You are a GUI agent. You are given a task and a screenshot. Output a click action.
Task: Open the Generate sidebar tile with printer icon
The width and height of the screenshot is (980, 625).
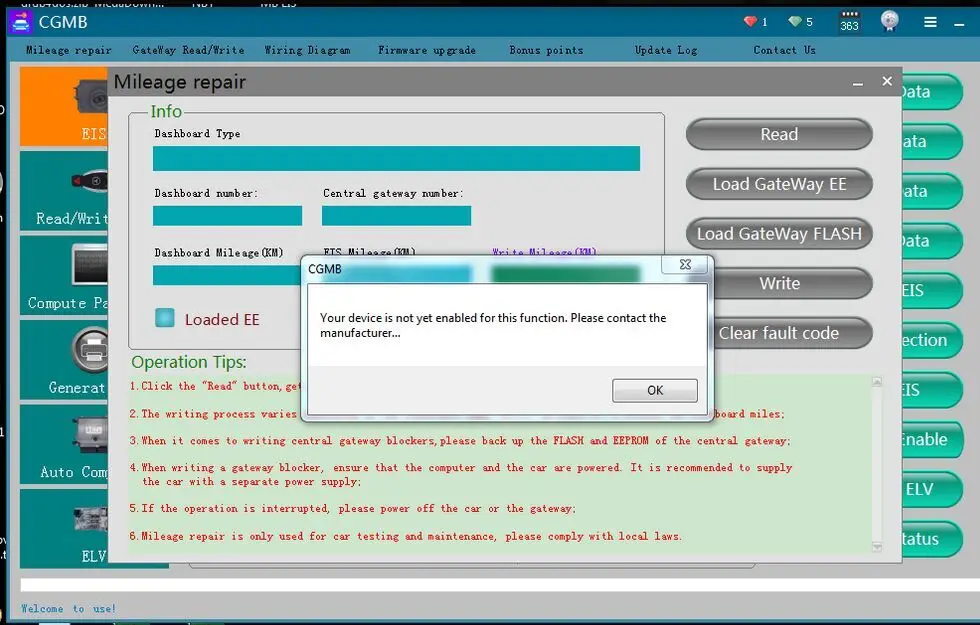pos(64,359)
